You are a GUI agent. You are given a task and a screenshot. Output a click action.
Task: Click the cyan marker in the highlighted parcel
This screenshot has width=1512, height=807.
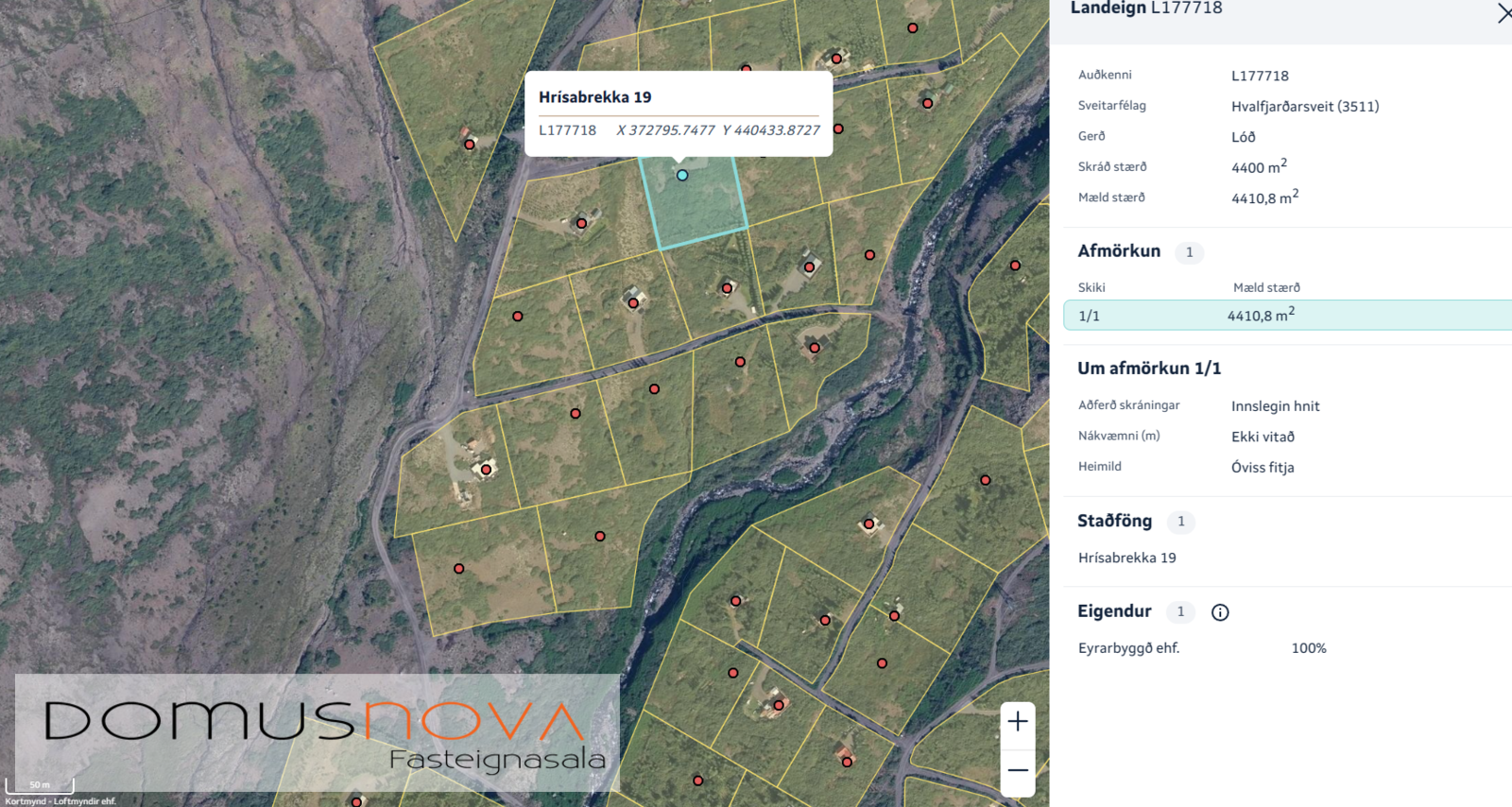click(x=682, y=175)
